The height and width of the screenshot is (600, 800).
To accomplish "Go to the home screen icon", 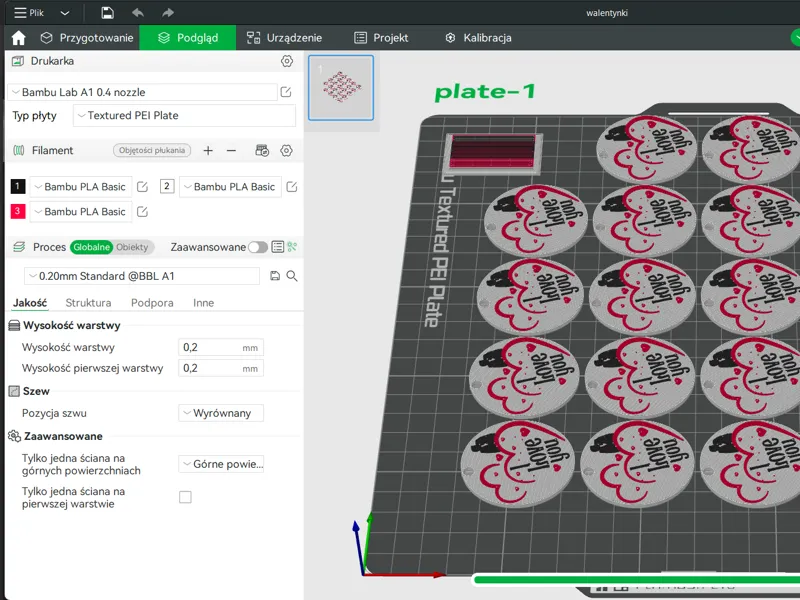I will point(18,38).
